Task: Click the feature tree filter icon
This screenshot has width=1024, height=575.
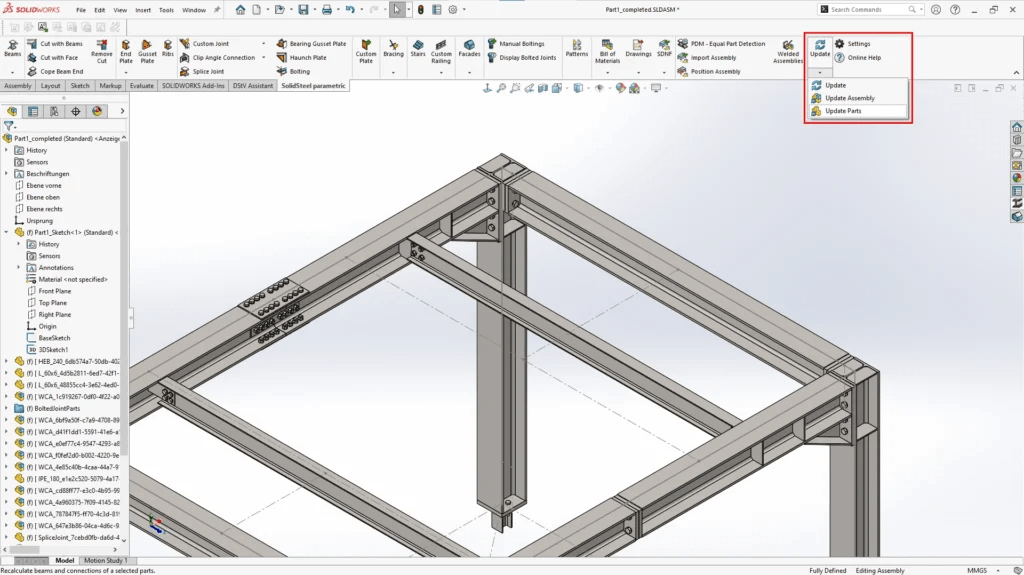Action: (9, 127)
